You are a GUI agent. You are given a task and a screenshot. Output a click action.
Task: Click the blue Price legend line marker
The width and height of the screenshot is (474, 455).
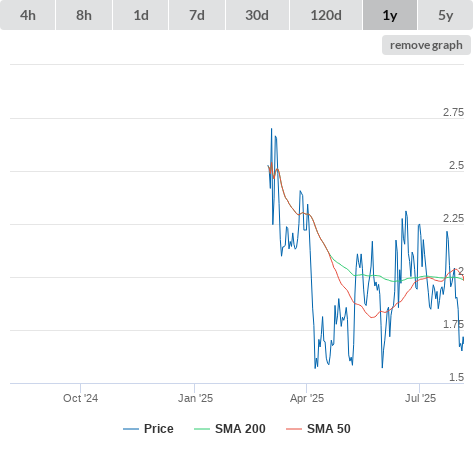pos(131,429)
